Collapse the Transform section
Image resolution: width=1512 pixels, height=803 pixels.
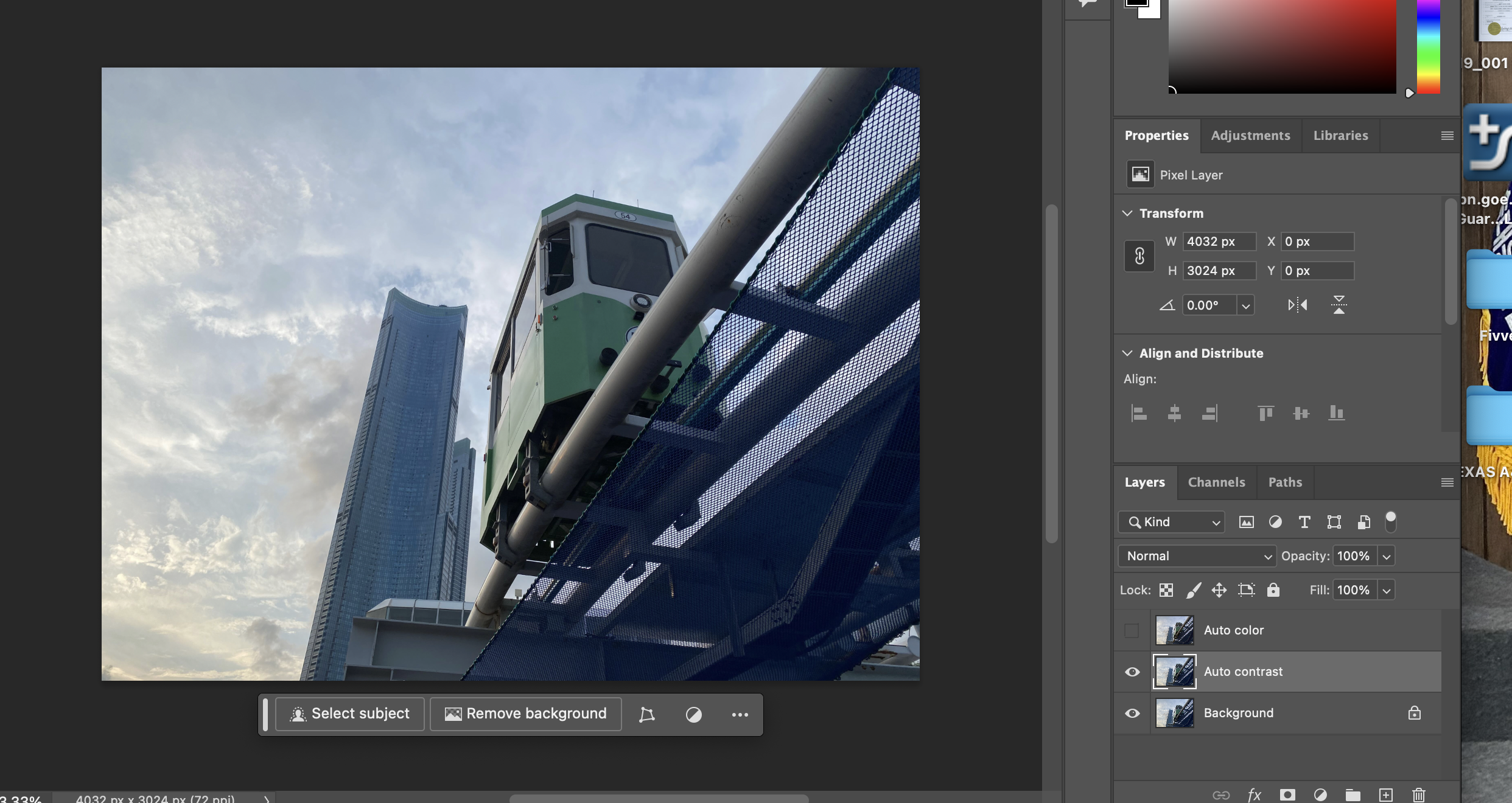1127,214
